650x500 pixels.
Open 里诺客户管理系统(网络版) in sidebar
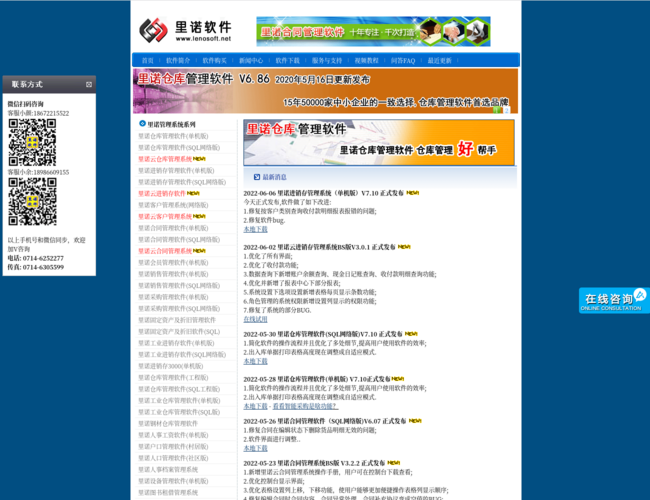(173, 205)
